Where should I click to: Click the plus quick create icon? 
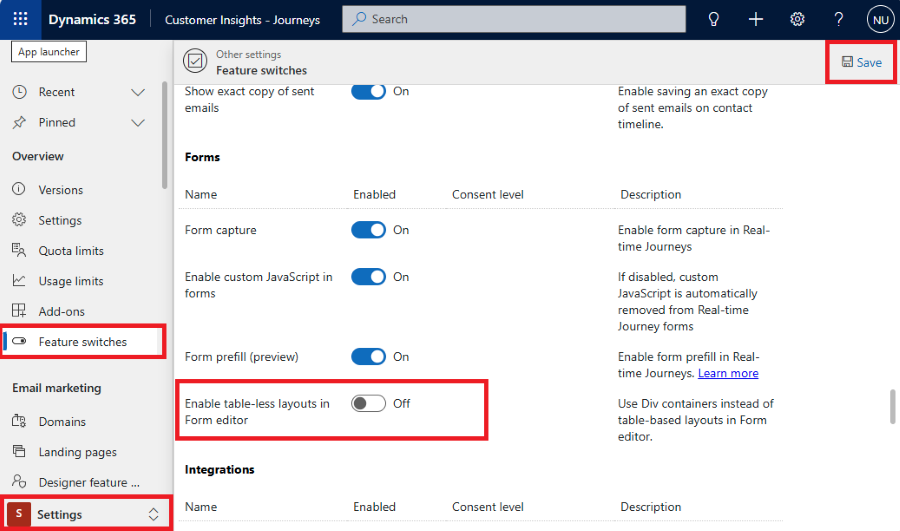[x=756, y=19]
